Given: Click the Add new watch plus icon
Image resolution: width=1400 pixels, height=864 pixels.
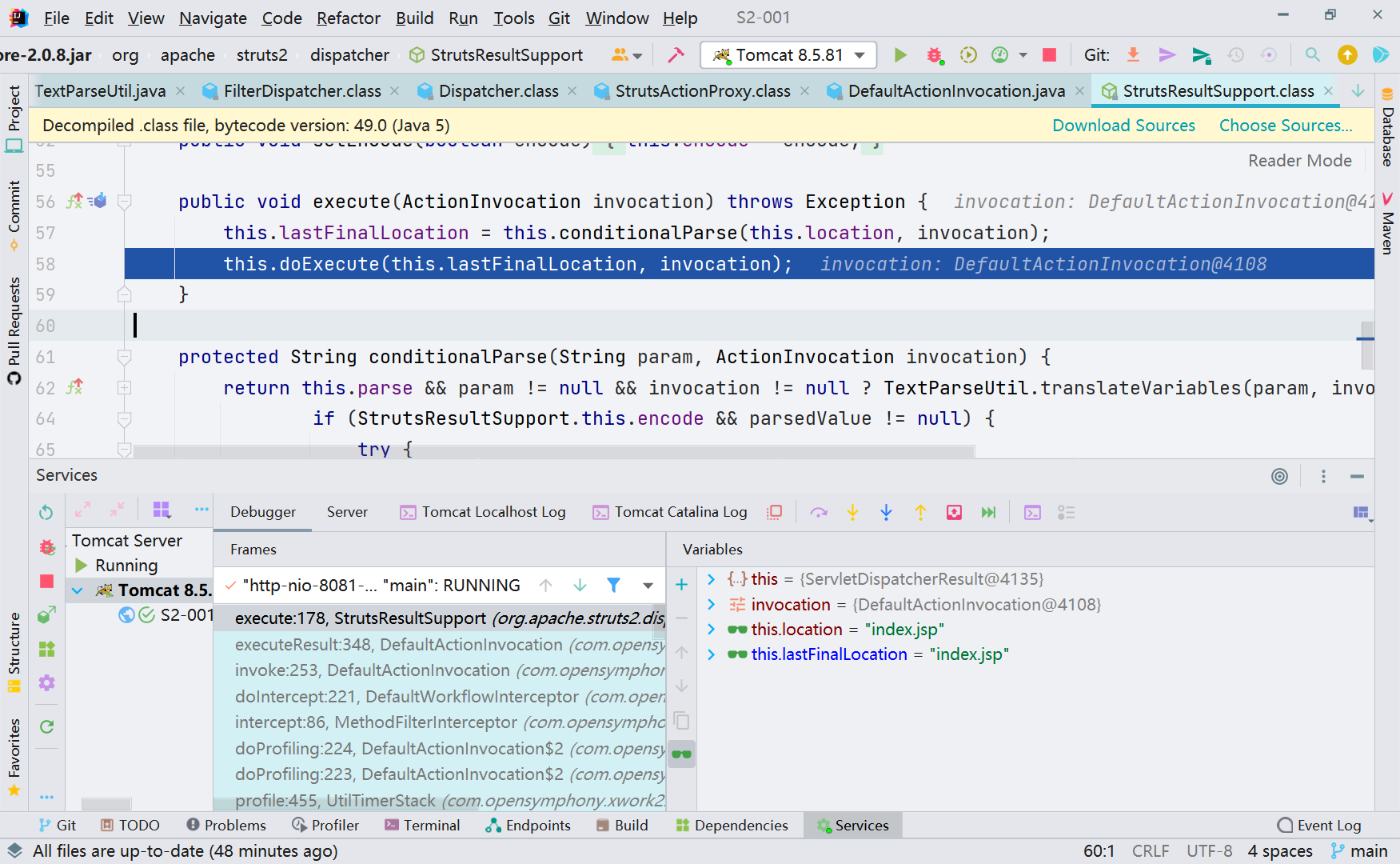Looking at the screenshot, I should 681,585.
